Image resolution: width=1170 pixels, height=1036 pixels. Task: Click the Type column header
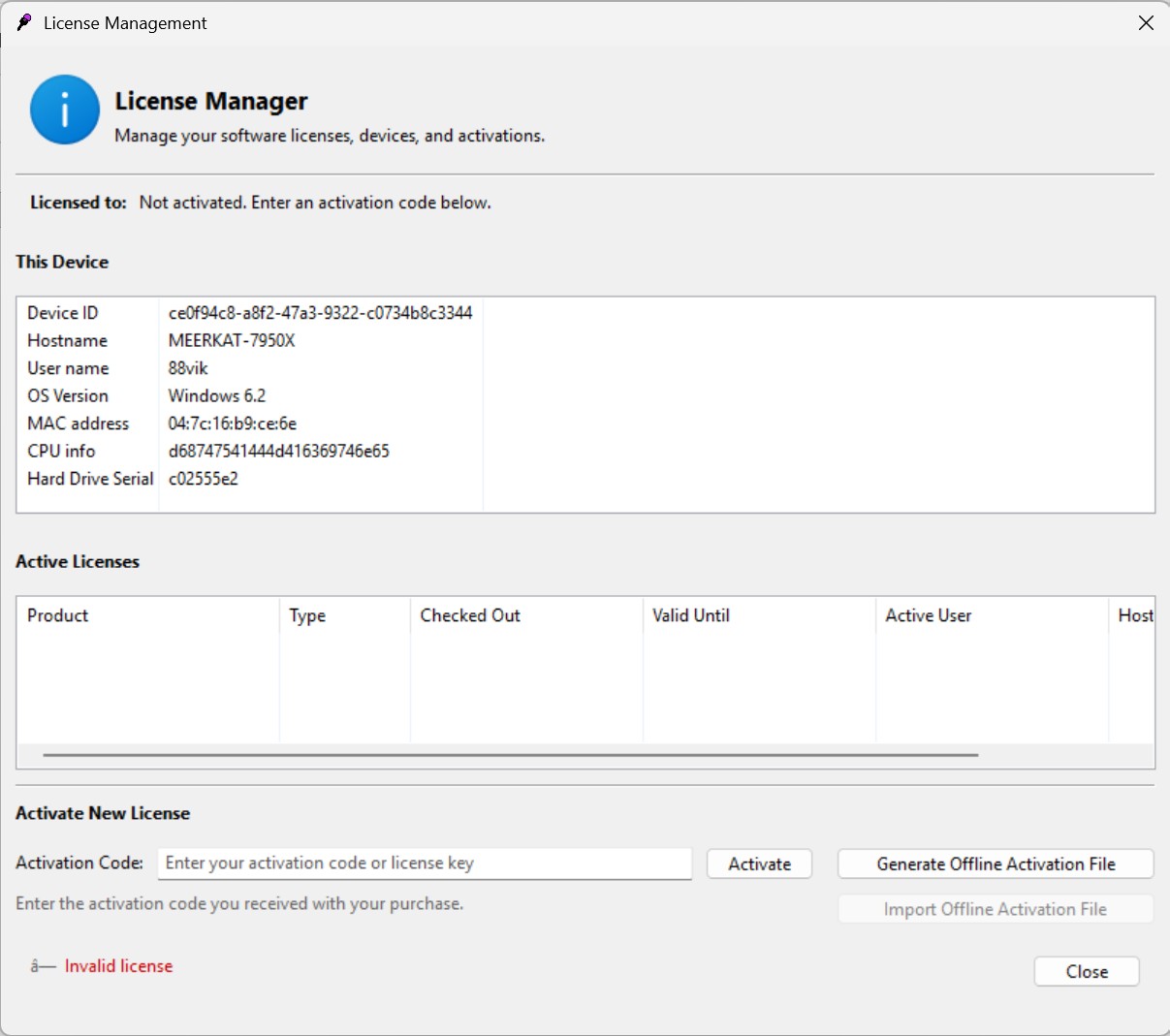coord(345,615)
